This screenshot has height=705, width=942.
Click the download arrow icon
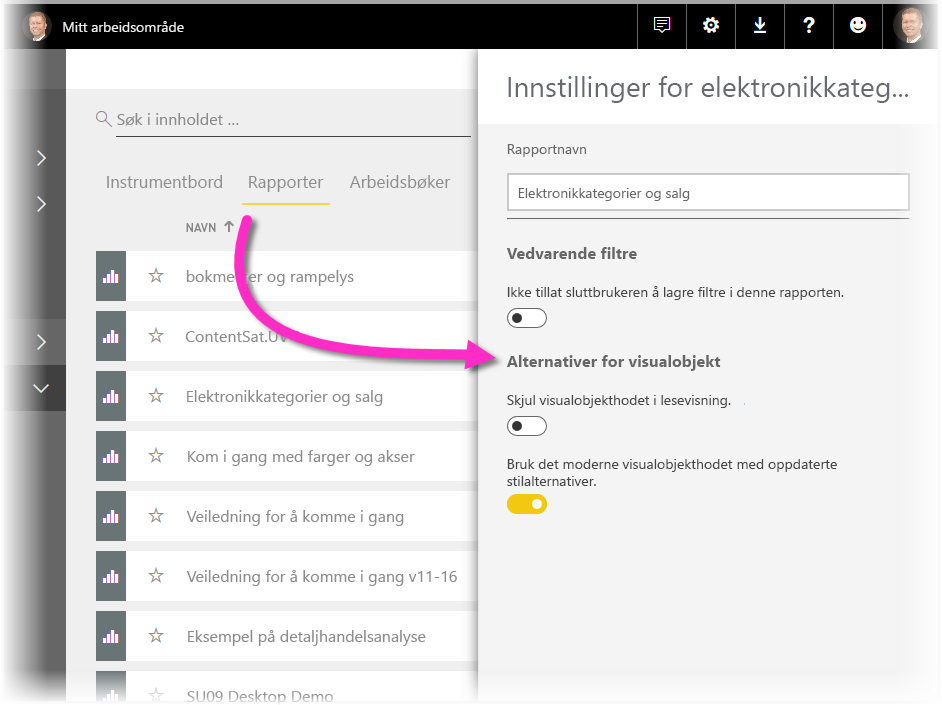[760, 25]
